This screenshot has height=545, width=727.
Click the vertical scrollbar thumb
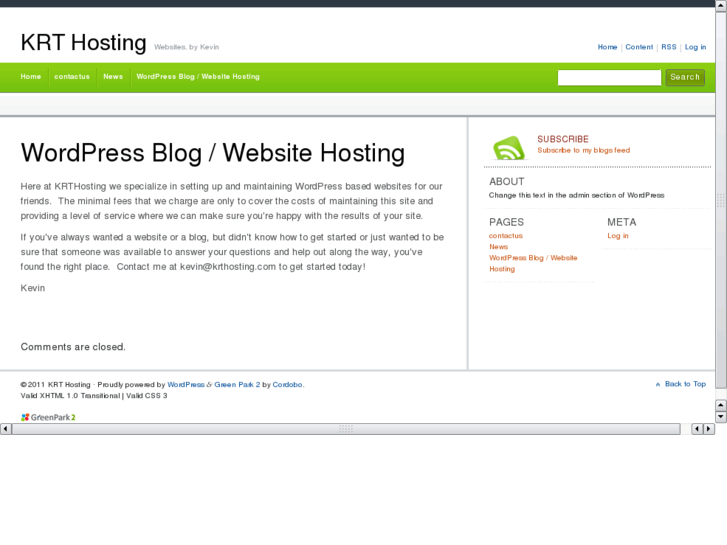(x=721, y=199)
